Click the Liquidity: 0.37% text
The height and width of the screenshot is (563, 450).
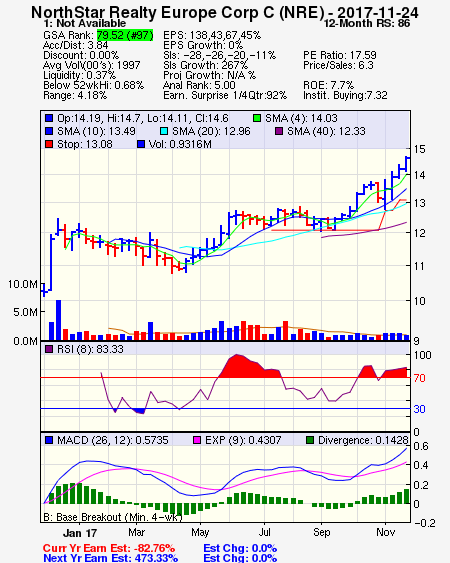point(79,75)
